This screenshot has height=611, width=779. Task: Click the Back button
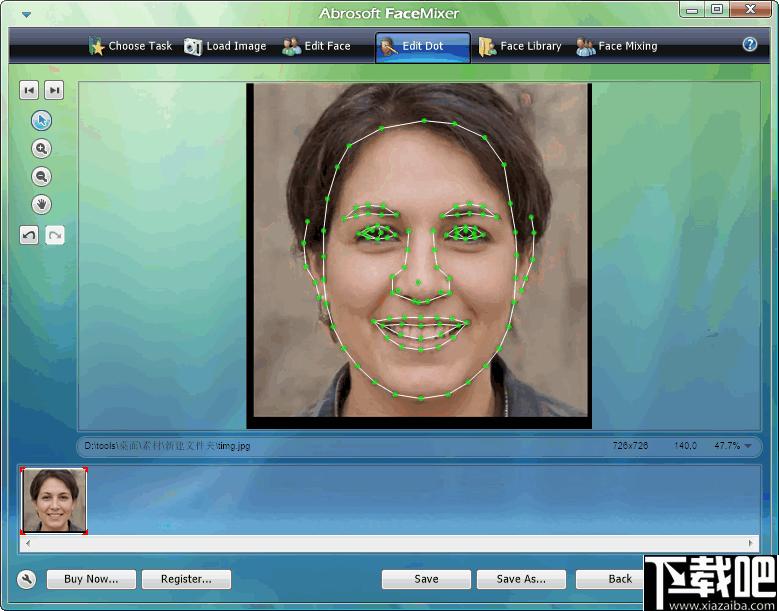click(x=611, y=579)
